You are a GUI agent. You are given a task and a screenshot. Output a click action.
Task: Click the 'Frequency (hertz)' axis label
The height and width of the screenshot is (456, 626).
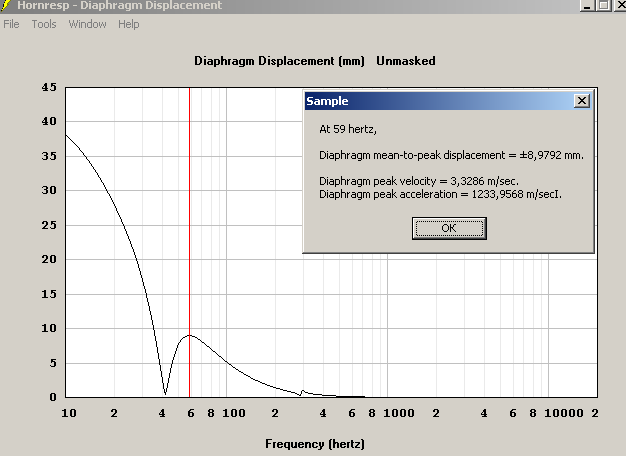click(x=315, y=444)
